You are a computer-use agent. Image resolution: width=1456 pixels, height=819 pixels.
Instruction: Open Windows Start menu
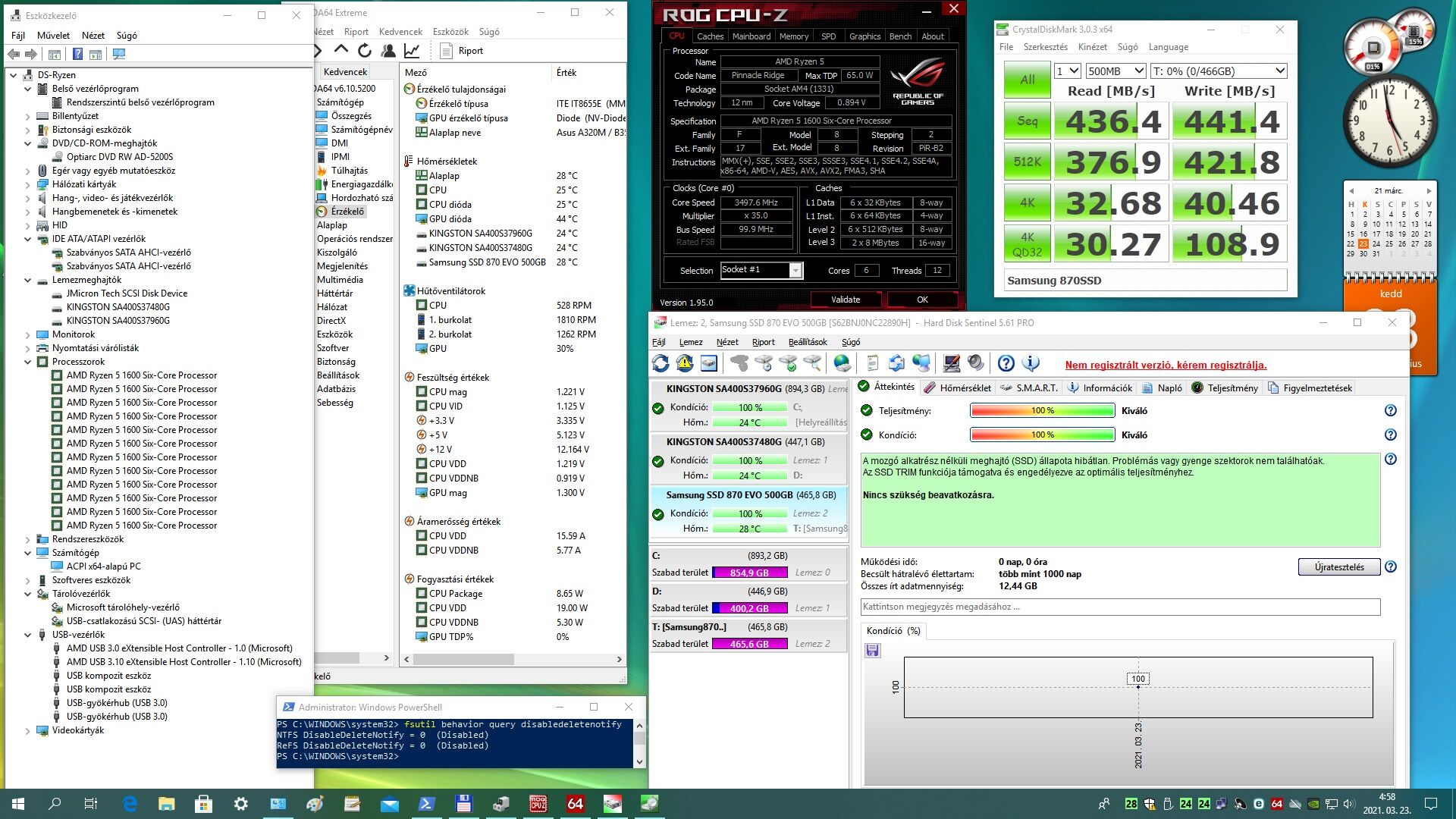(x=18, y=804)
